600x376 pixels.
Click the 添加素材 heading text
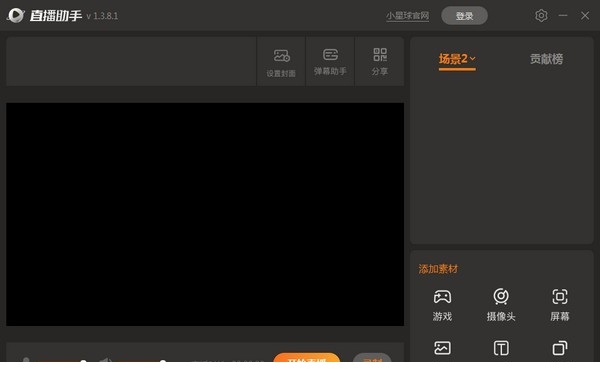coord(438,269)
